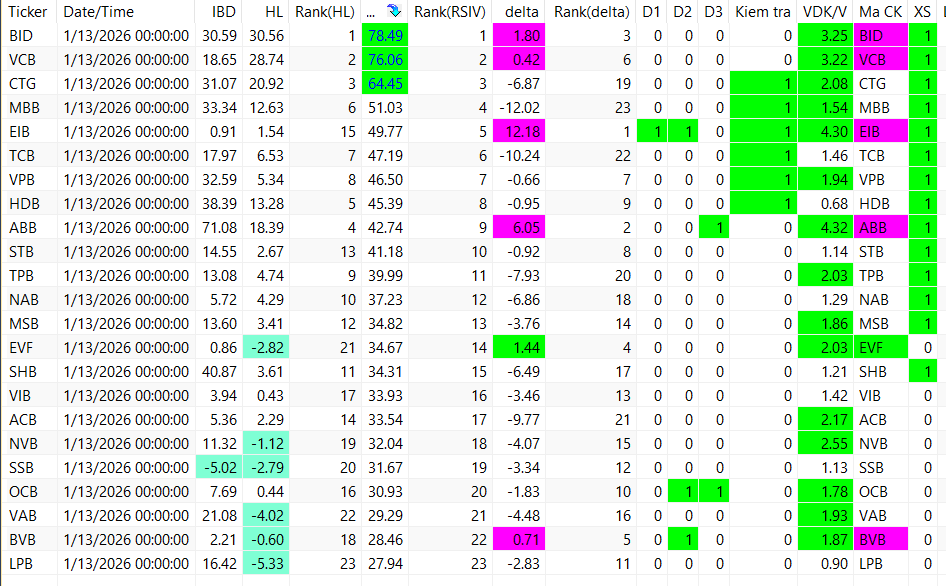Click the D2 column header
946x586 pixels.
(x=682, y=11)
